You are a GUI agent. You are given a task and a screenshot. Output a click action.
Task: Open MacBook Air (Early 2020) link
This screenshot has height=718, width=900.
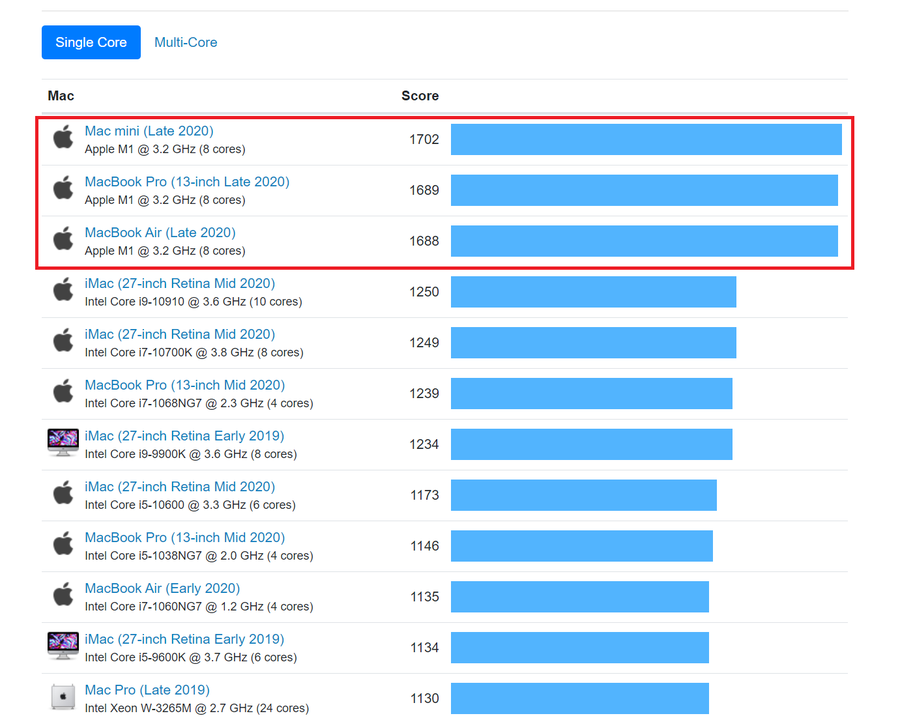[162, 588]
